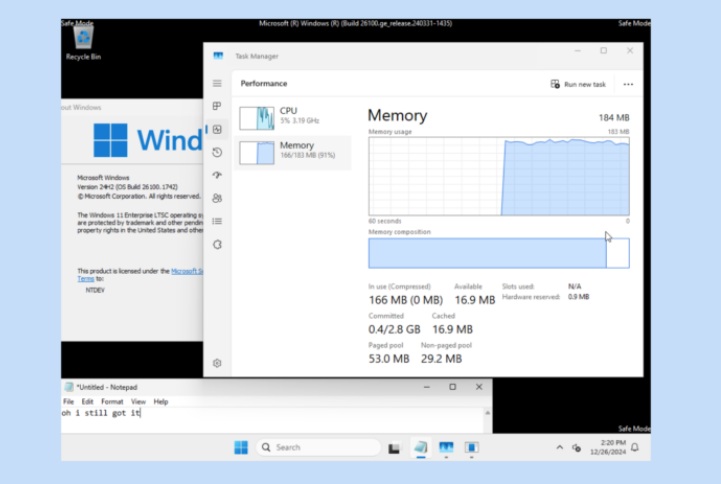Open the three-dot more options menu
Image resolution: width=721 pixels, height=484 pixels.
(x=628, y=85)
